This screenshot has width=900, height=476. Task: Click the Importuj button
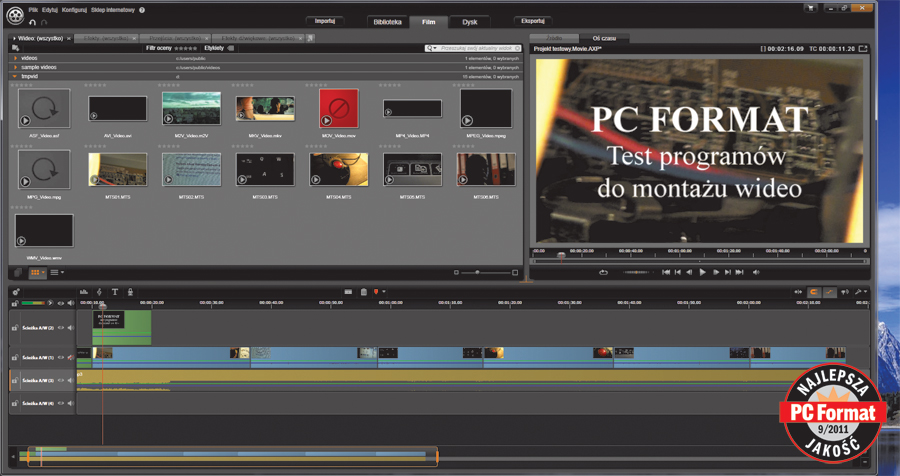(324, 20)
